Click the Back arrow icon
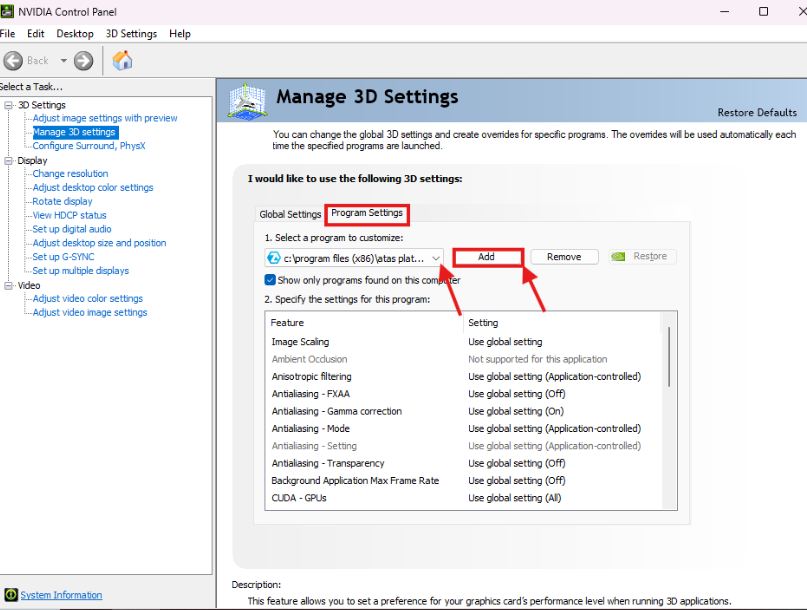 tap(13, 61)
